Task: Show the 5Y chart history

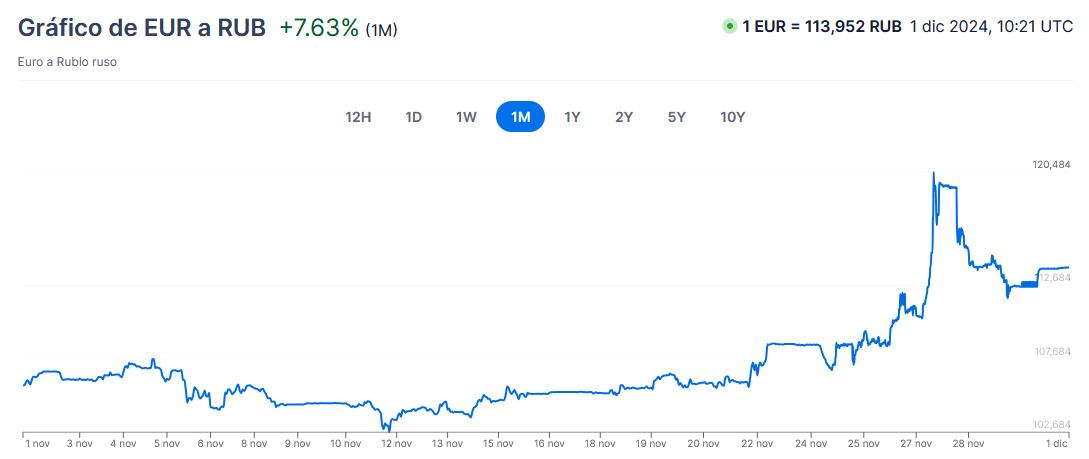Action: pos(677,117)
